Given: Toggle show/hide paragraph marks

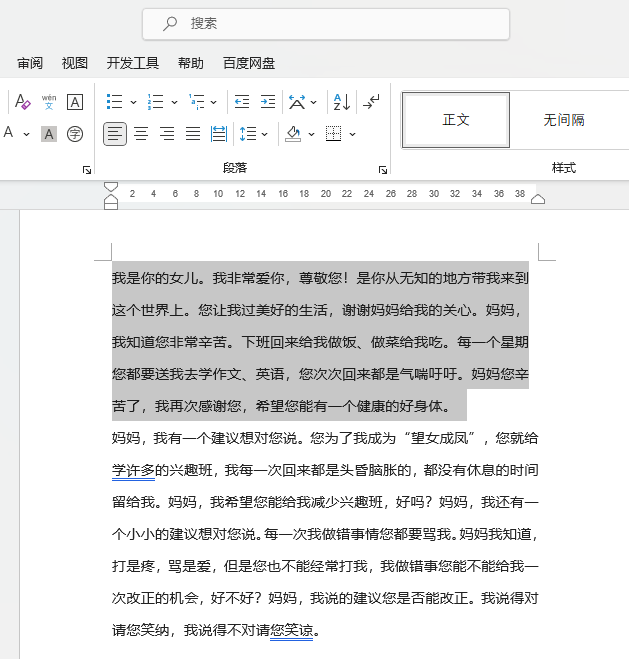Looking at the screenshot, I should (371, 102).
